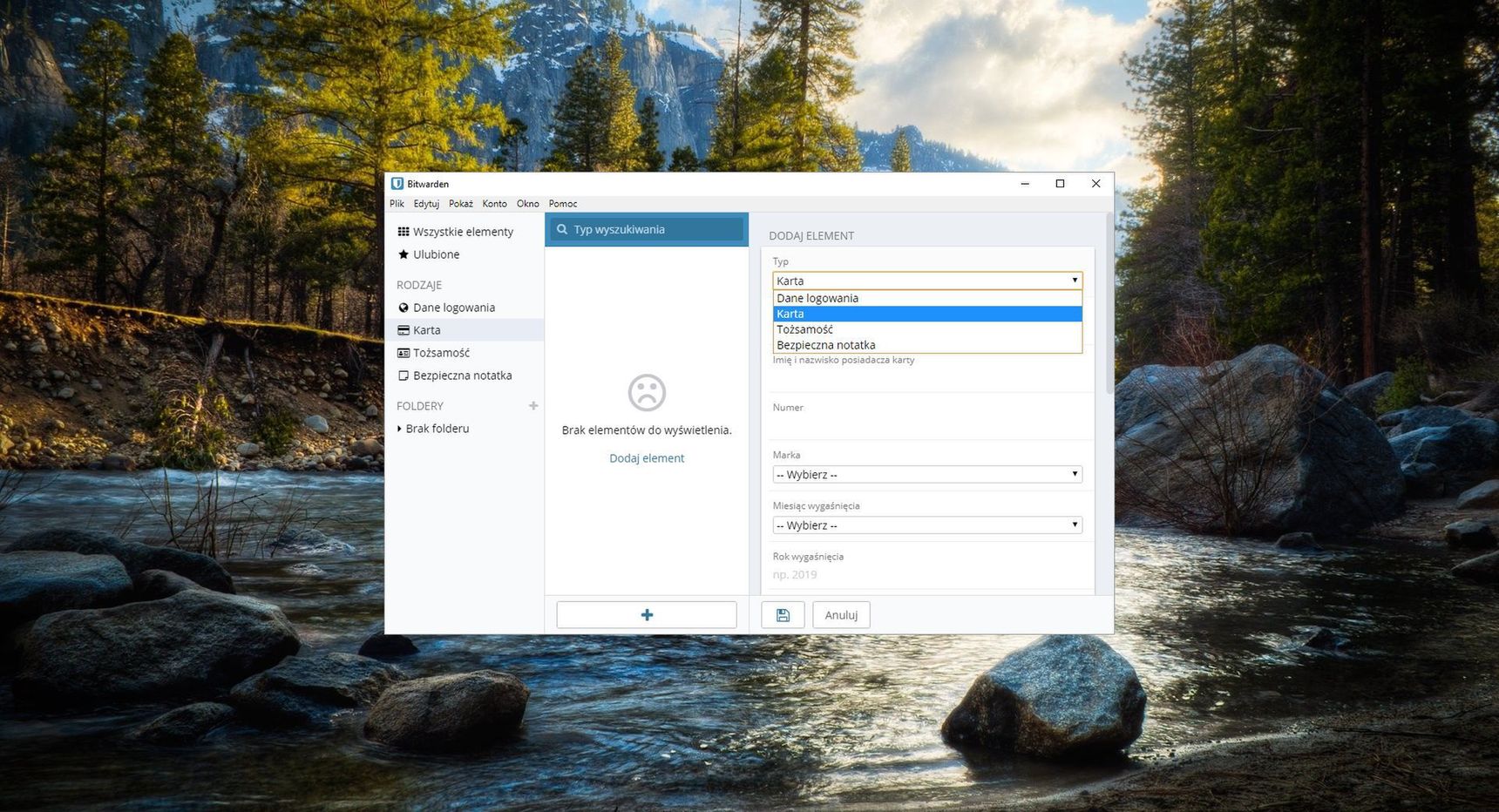Choose Karta option in Typ list

[927, 314]
